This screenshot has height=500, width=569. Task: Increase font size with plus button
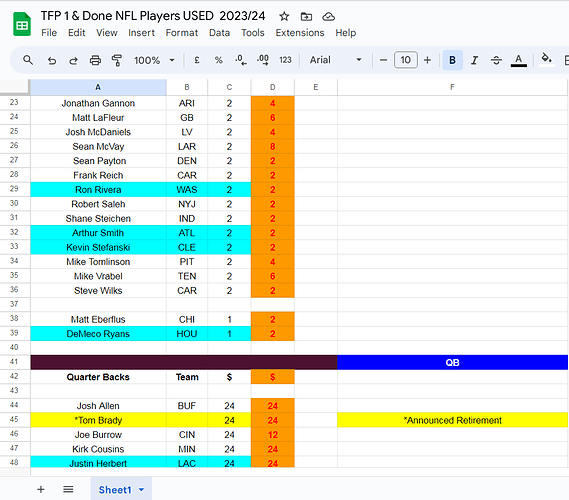tap(427, 60)
